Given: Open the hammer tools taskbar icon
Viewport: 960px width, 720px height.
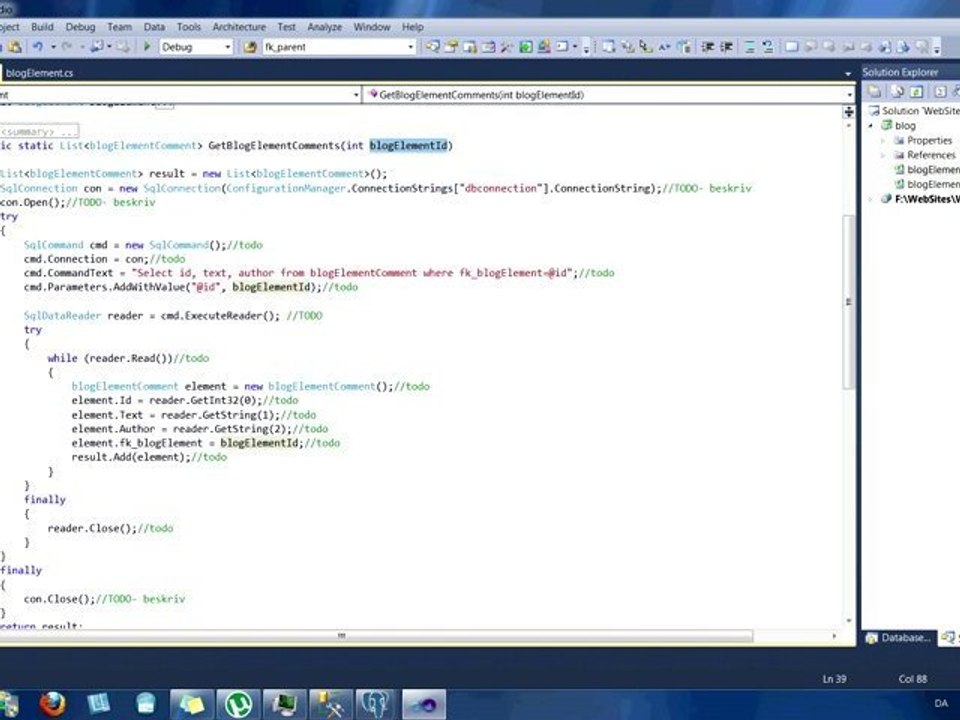Looking at the screenshot, I should pos(331,704).
